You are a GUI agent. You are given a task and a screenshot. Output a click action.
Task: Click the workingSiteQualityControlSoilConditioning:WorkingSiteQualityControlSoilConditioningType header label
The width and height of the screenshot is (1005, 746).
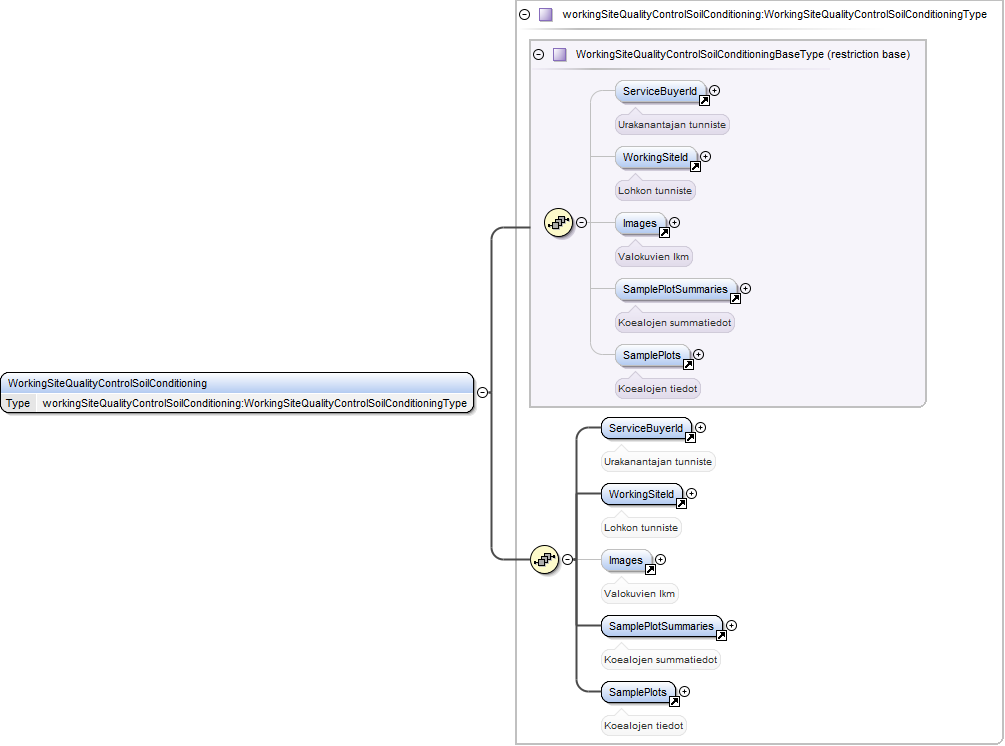(775, 14)
